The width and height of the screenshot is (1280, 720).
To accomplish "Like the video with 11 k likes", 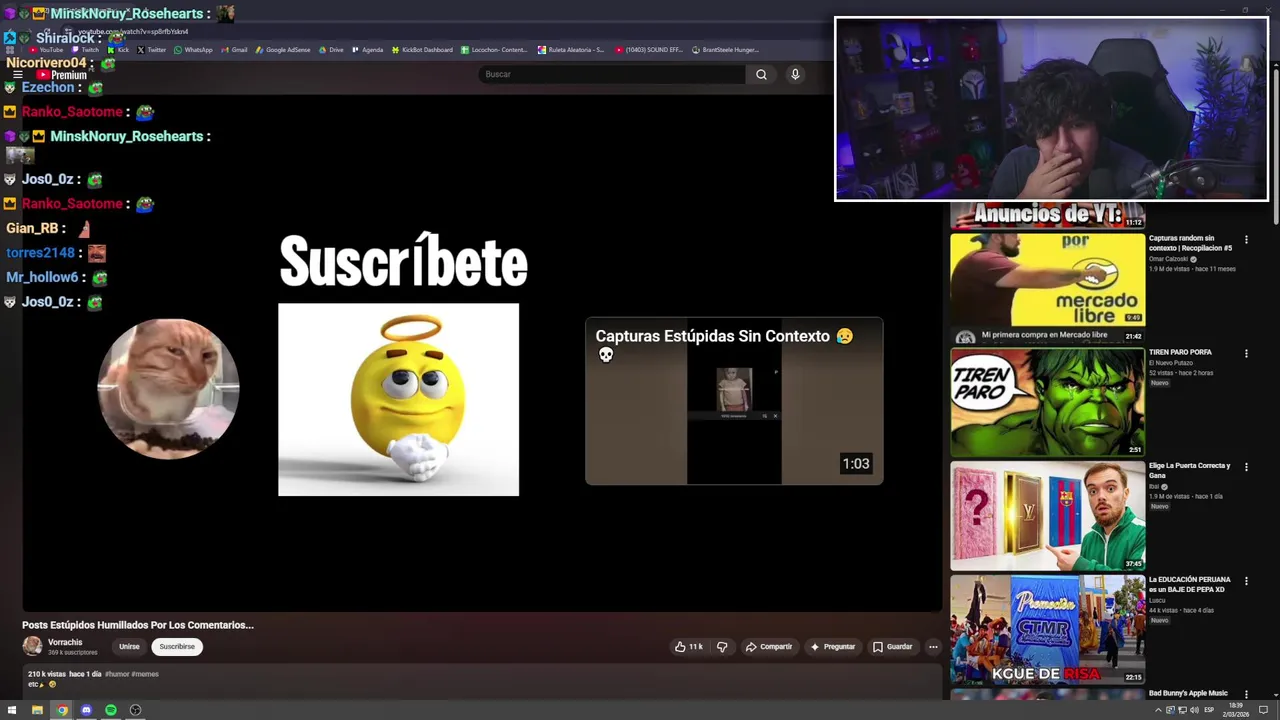I will 688,647.
